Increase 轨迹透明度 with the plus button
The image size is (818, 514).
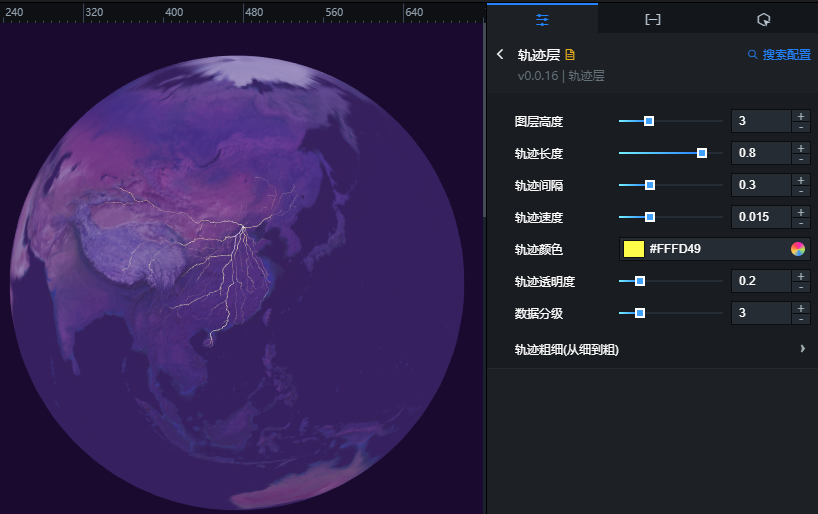801,276
